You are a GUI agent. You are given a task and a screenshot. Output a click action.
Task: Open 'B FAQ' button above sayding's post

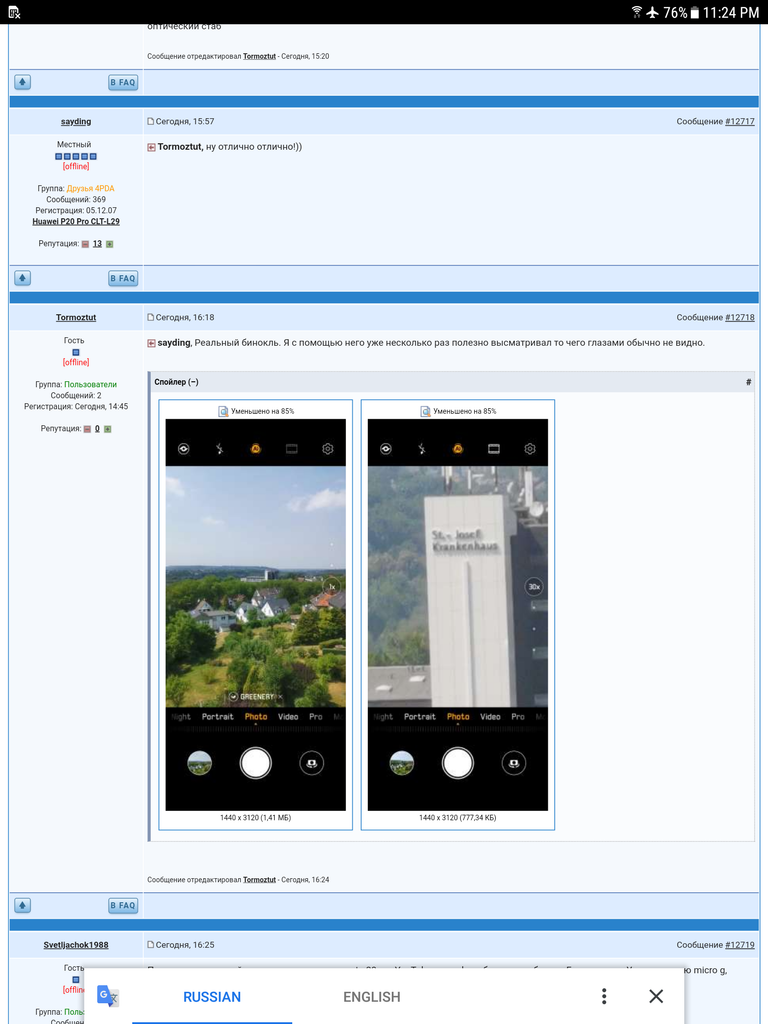point(123,82)
